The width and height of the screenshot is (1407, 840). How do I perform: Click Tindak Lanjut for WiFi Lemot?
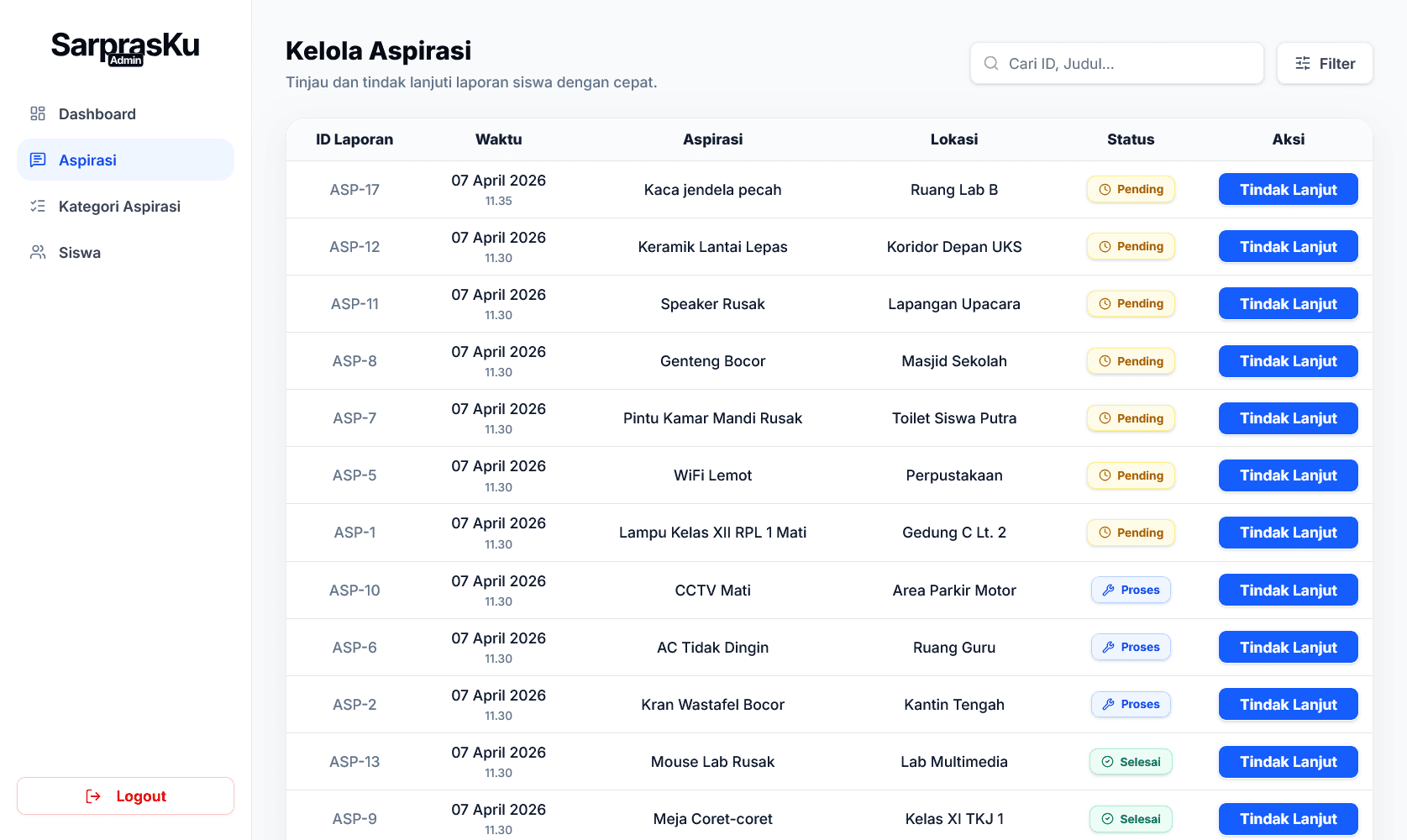tap(1288, 475)
